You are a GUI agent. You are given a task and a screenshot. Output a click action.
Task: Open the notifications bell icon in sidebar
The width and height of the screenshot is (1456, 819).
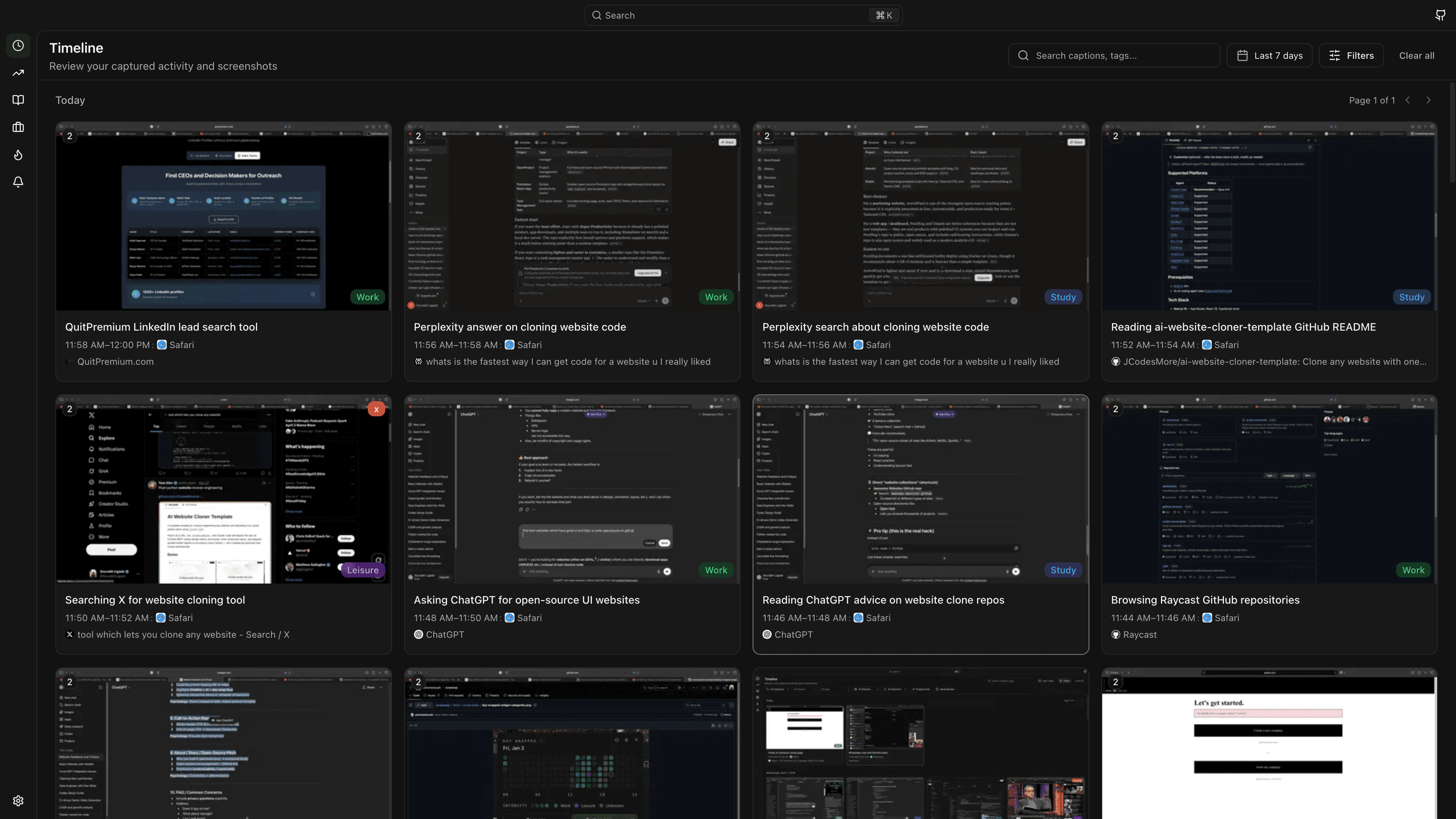tap(18, 182)
